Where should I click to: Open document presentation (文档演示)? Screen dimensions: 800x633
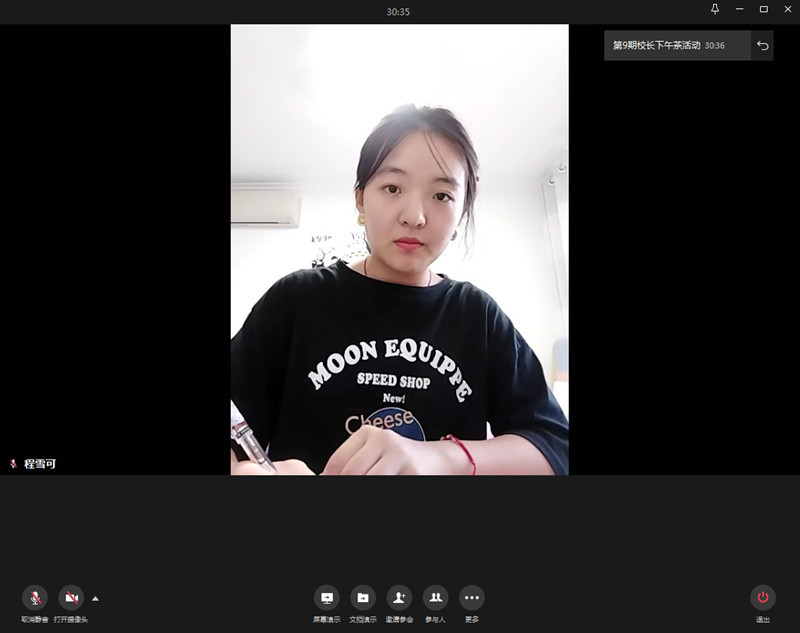pos(363,598)
